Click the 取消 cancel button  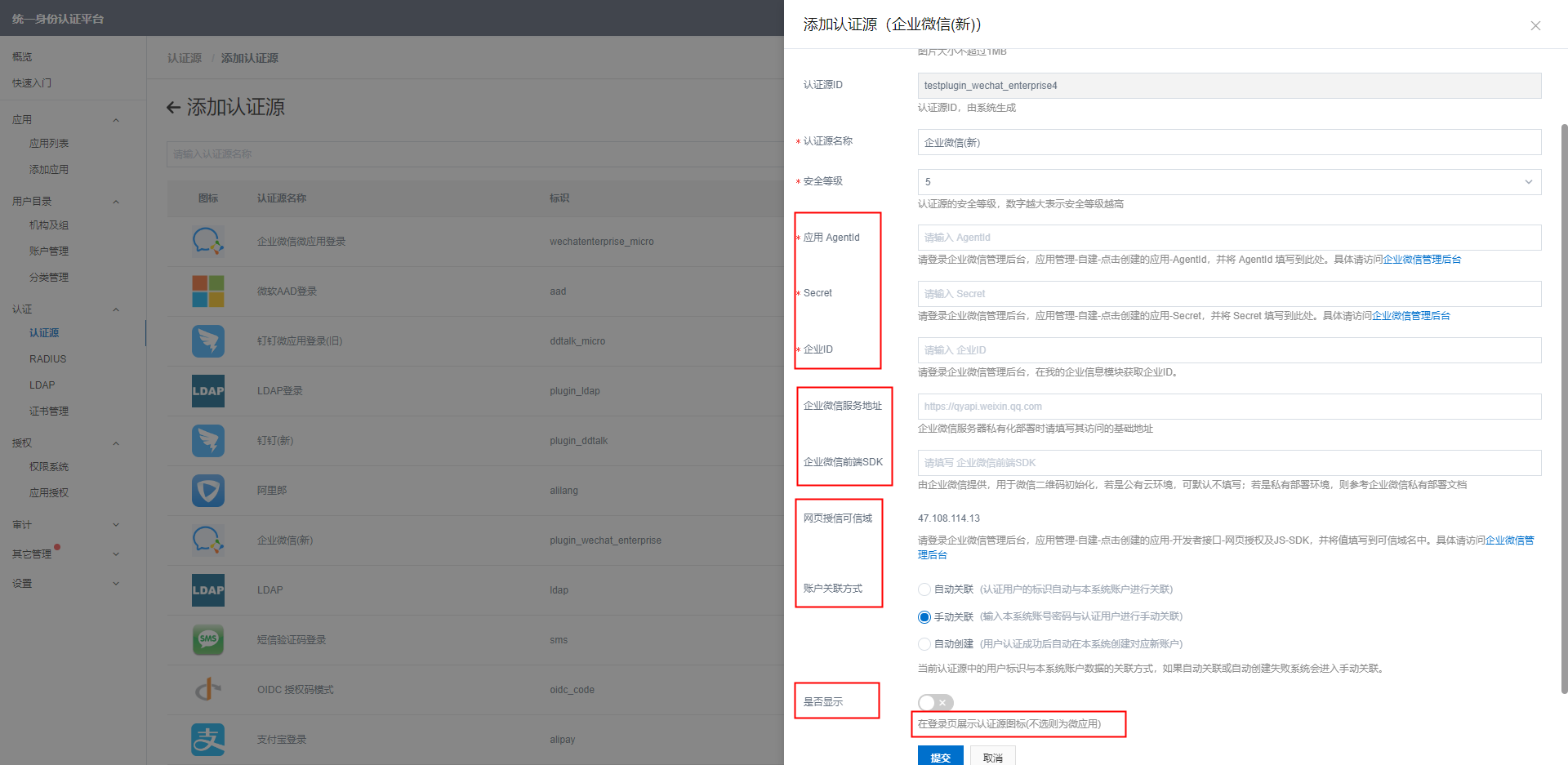point(992,756)
